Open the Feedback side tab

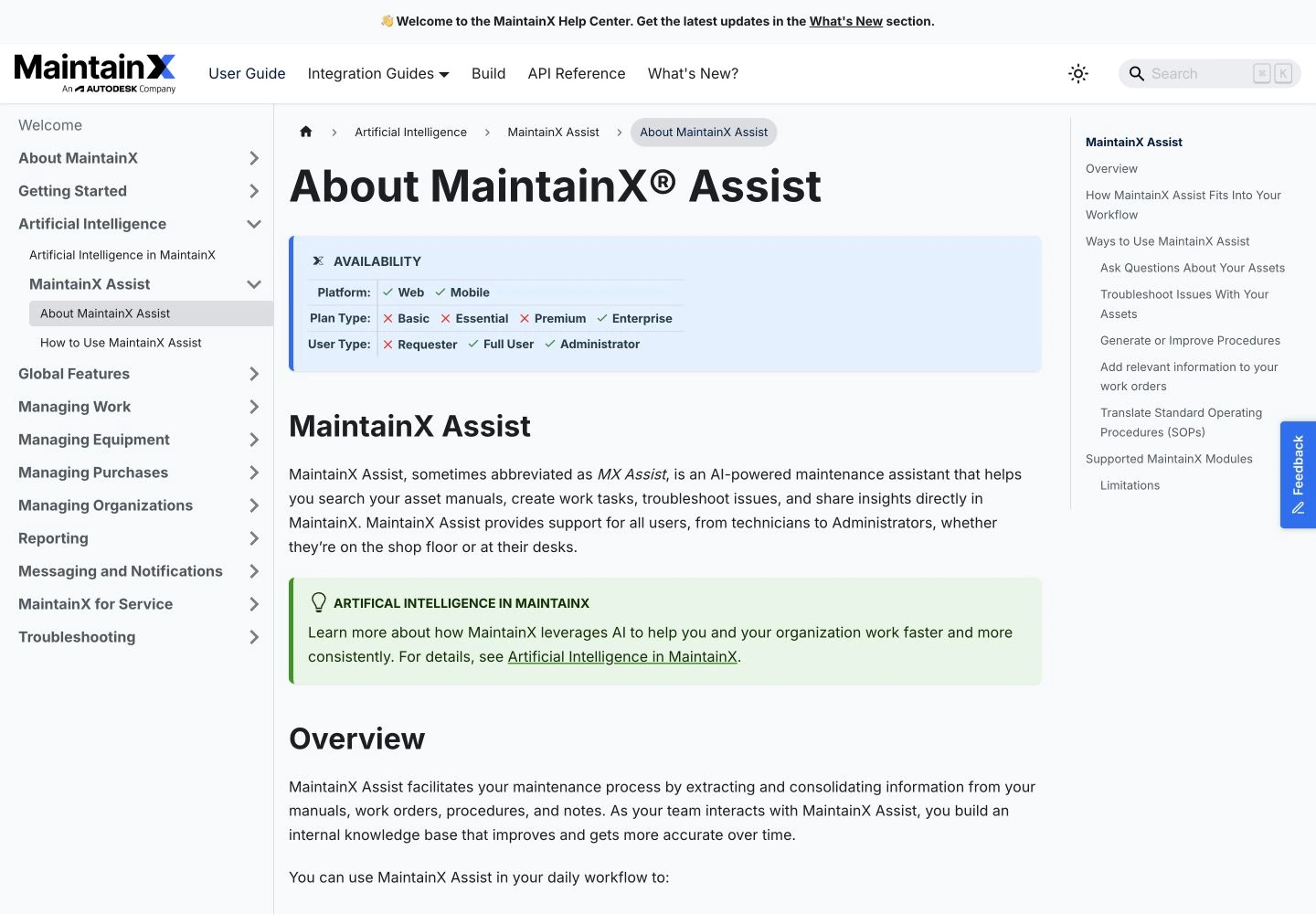coord(1298,474)
